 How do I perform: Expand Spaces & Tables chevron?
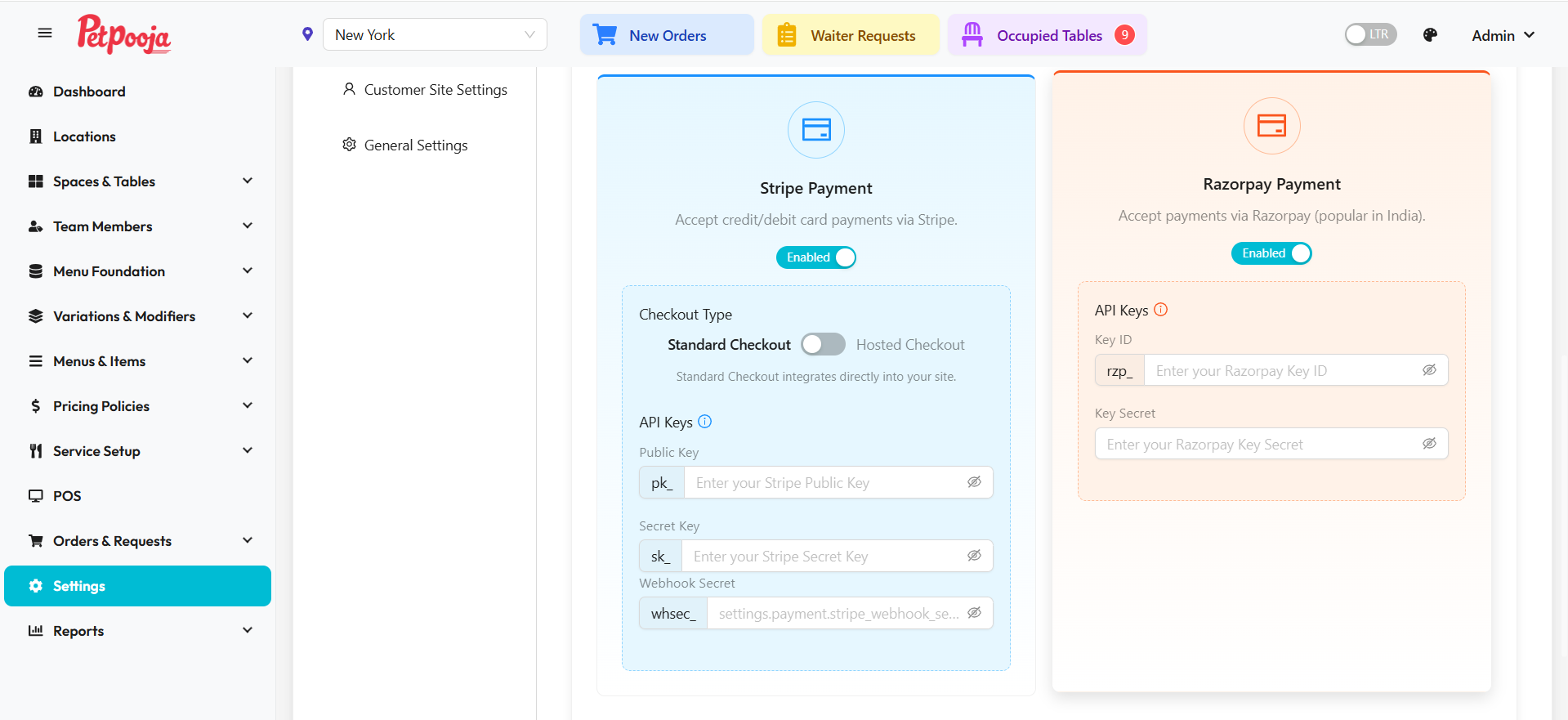[248, 181]
